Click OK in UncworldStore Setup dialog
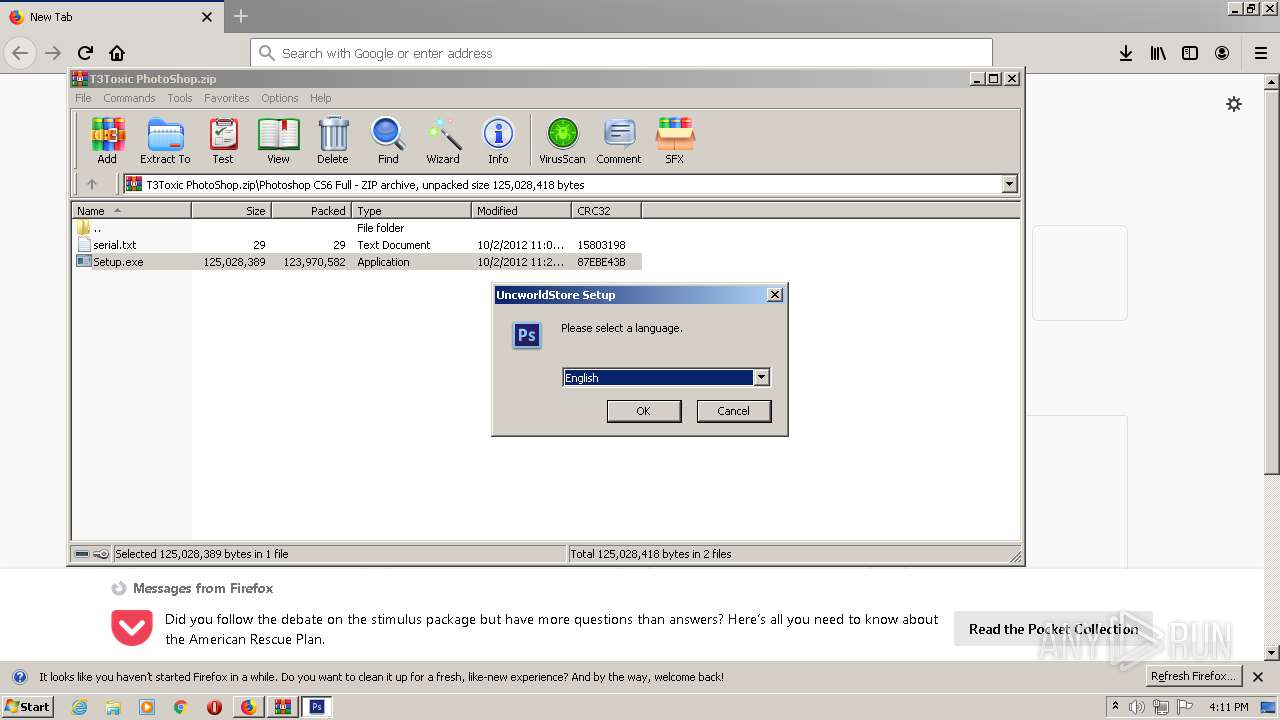Screen dimensions: 1280x720 [644, 411]
